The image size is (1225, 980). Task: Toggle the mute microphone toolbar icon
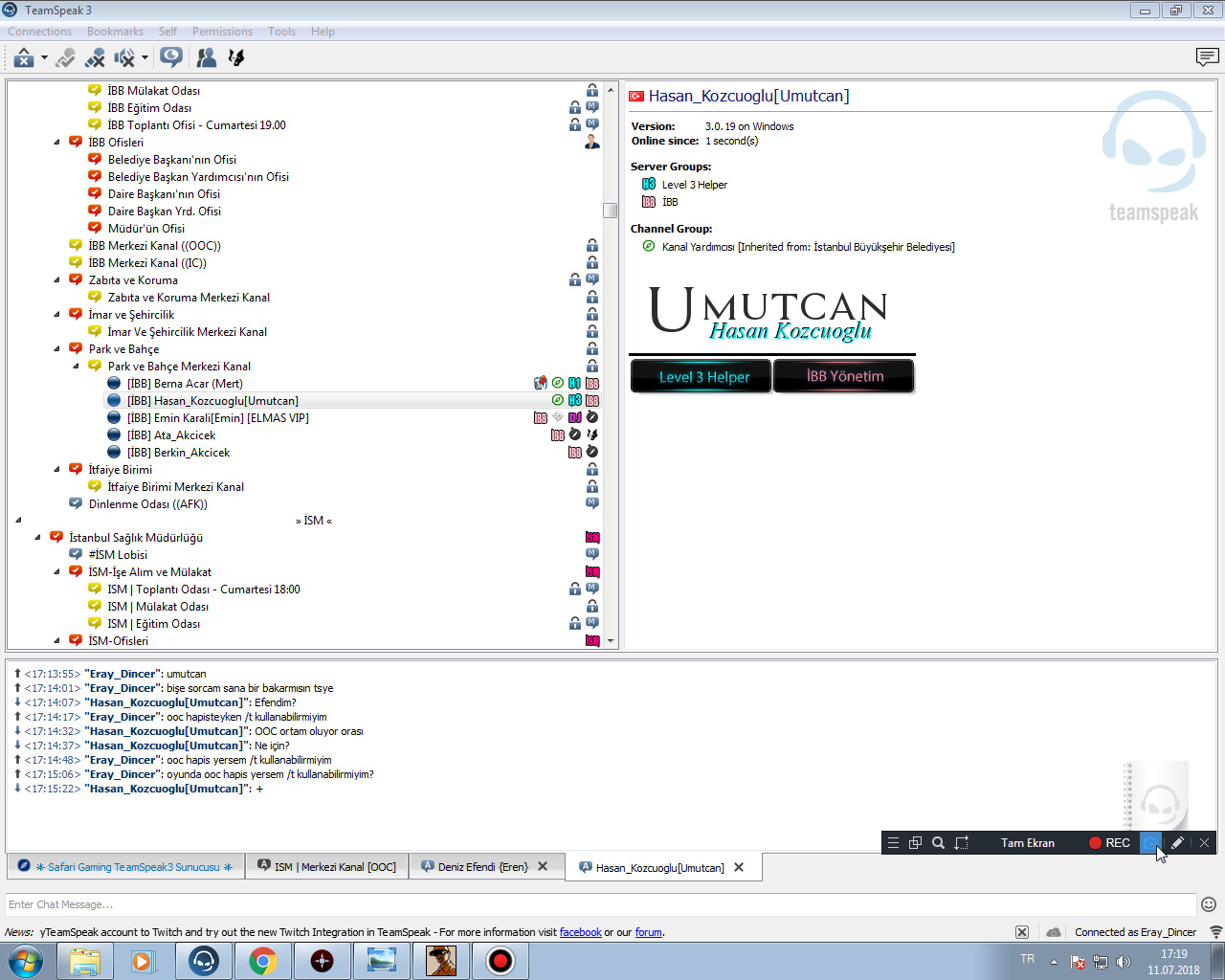pos(94,58)
